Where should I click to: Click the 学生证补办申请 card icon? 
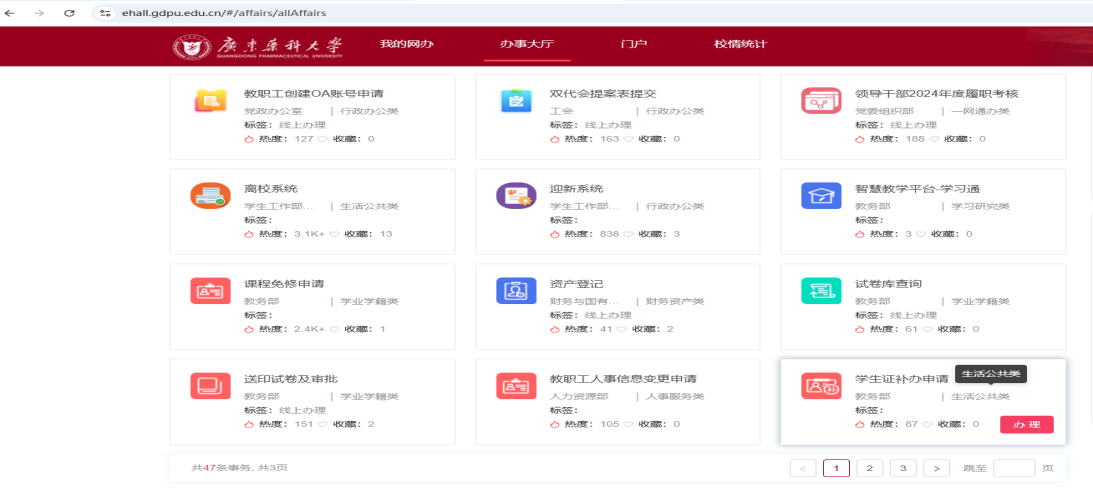[821, 385]
